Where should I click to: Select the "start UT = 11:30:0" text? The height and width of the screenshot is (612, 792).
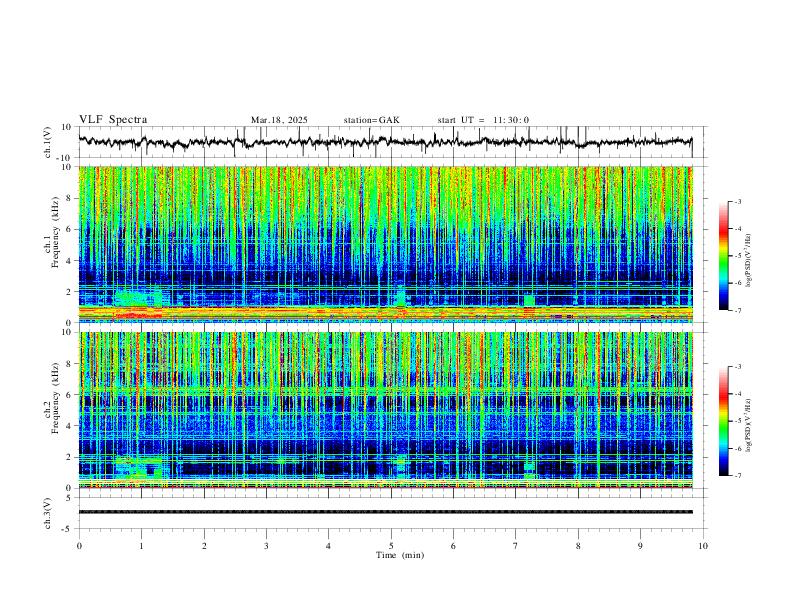coord(483,120)
